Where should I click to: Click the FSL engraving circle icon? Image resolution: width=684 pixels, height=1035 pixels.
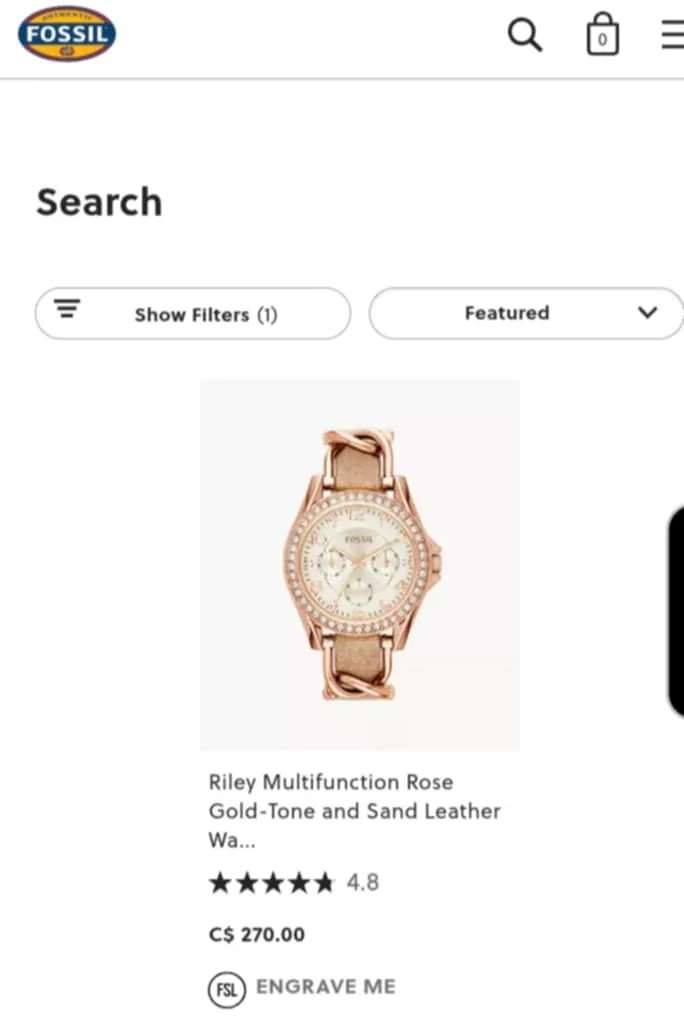tap(226, 988)
